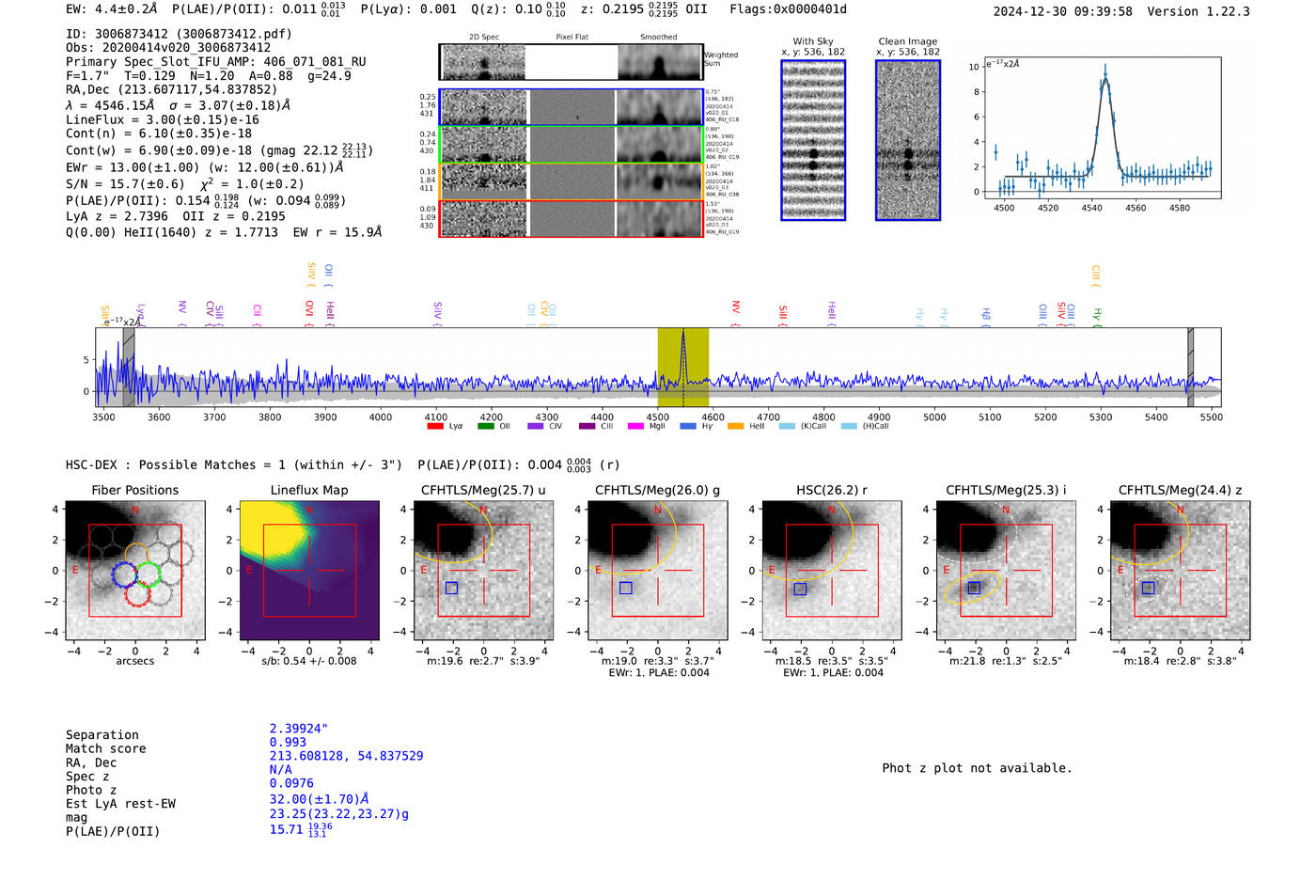Click the Obs: 20200414v020_3006873412 line

pos(168,48)
